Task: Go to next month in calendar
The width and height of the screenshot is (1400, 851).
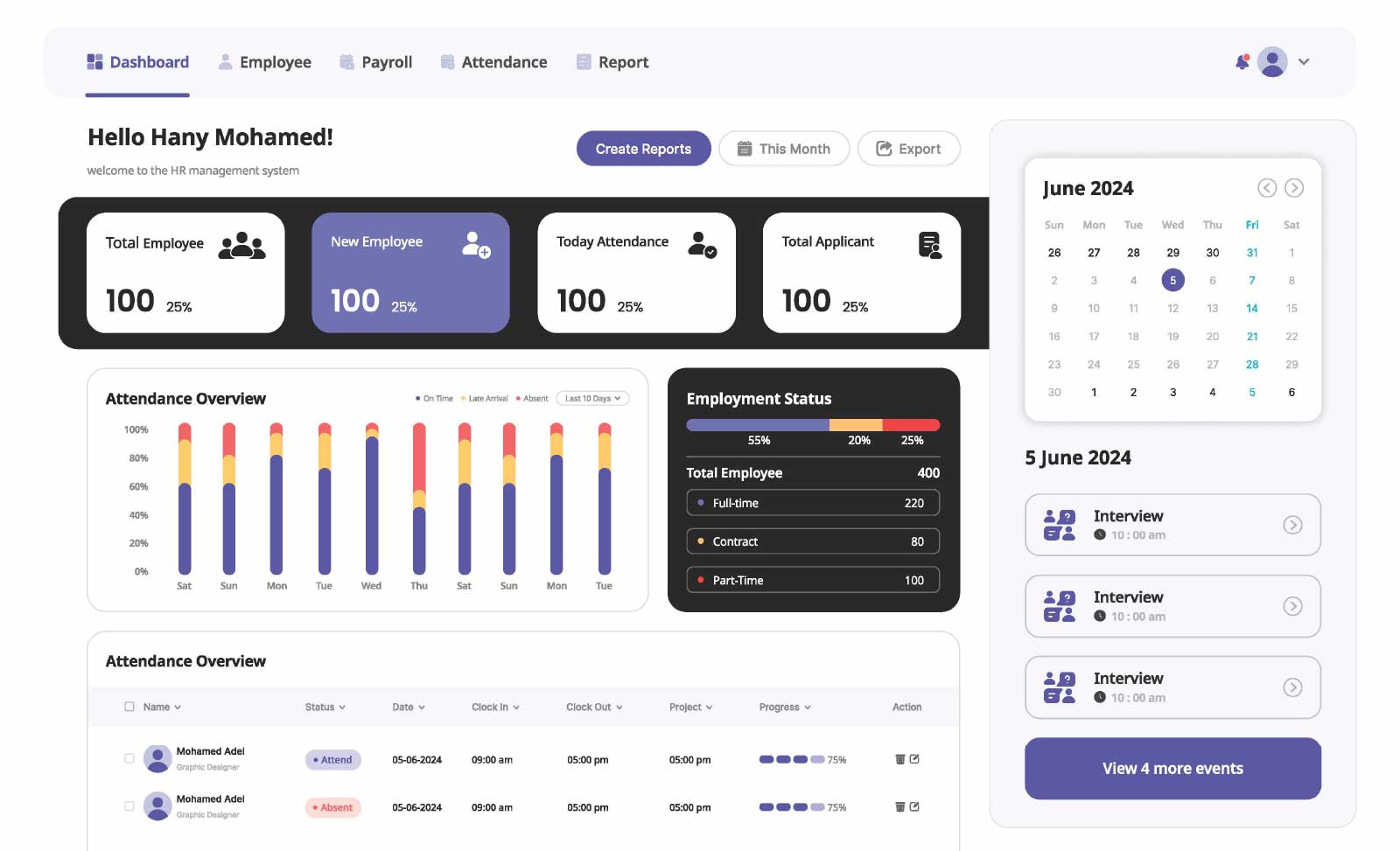Action: [1294, 188]
